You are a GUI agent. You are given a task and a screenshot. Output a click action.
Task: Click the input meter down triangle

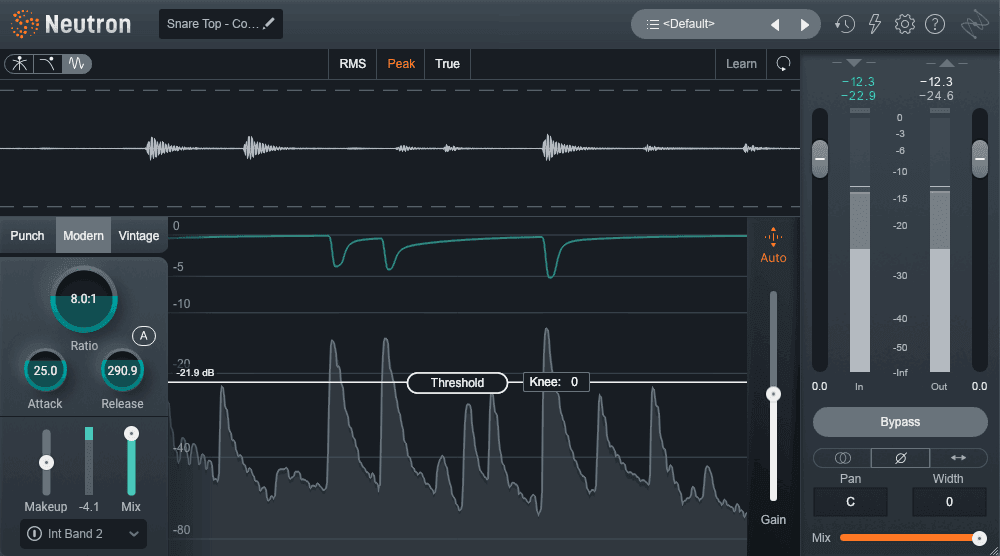coord(853,62)
